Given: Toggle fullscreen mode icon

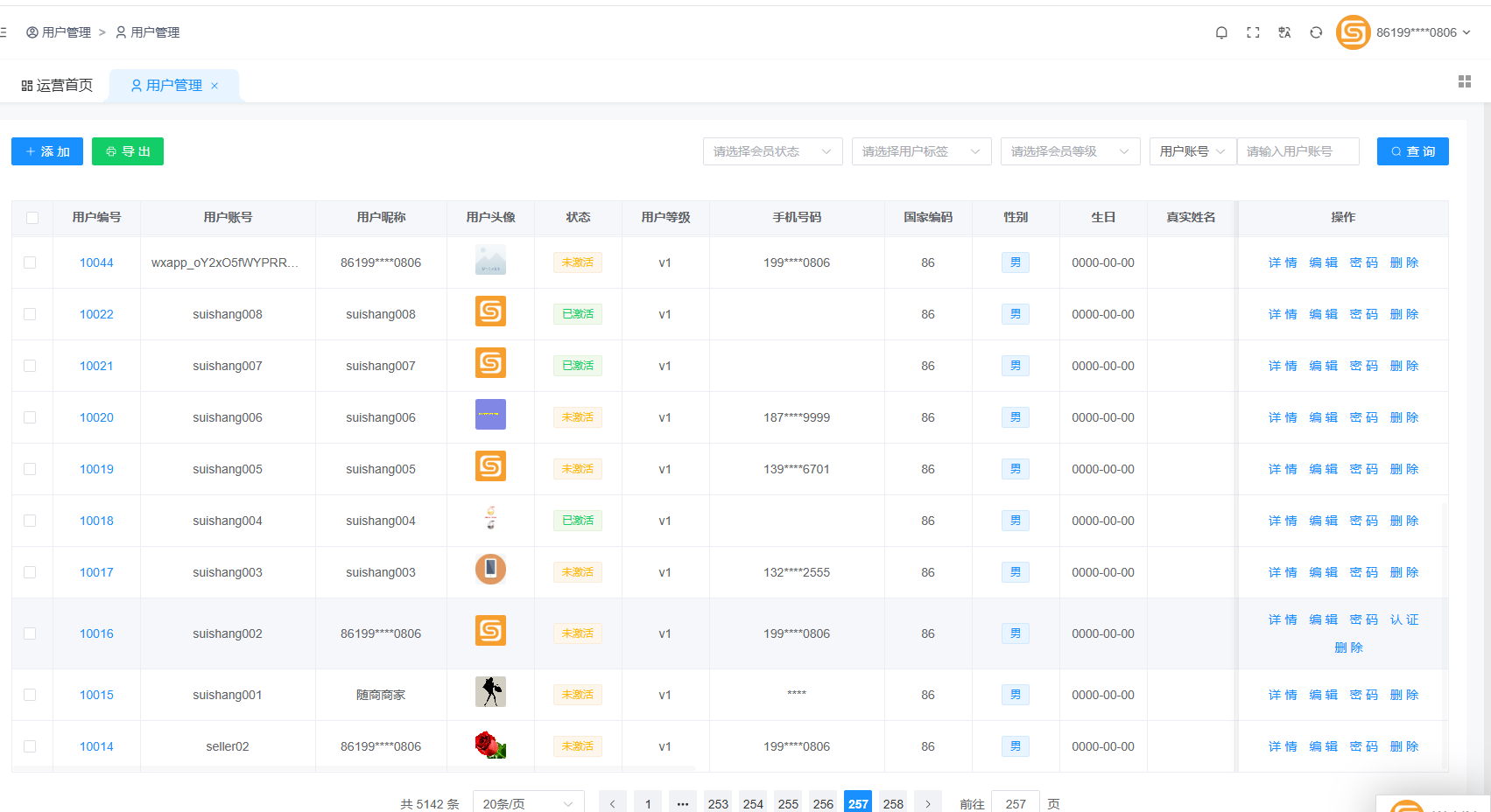Looking at the screenshot, I should (x=1253, y=32).
